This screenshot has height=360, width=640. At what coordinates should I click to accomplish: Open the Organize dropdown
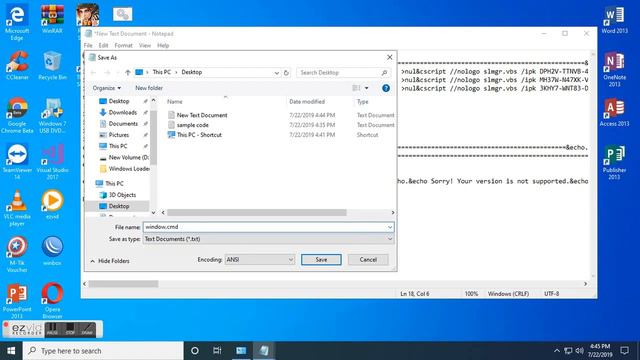107,88
